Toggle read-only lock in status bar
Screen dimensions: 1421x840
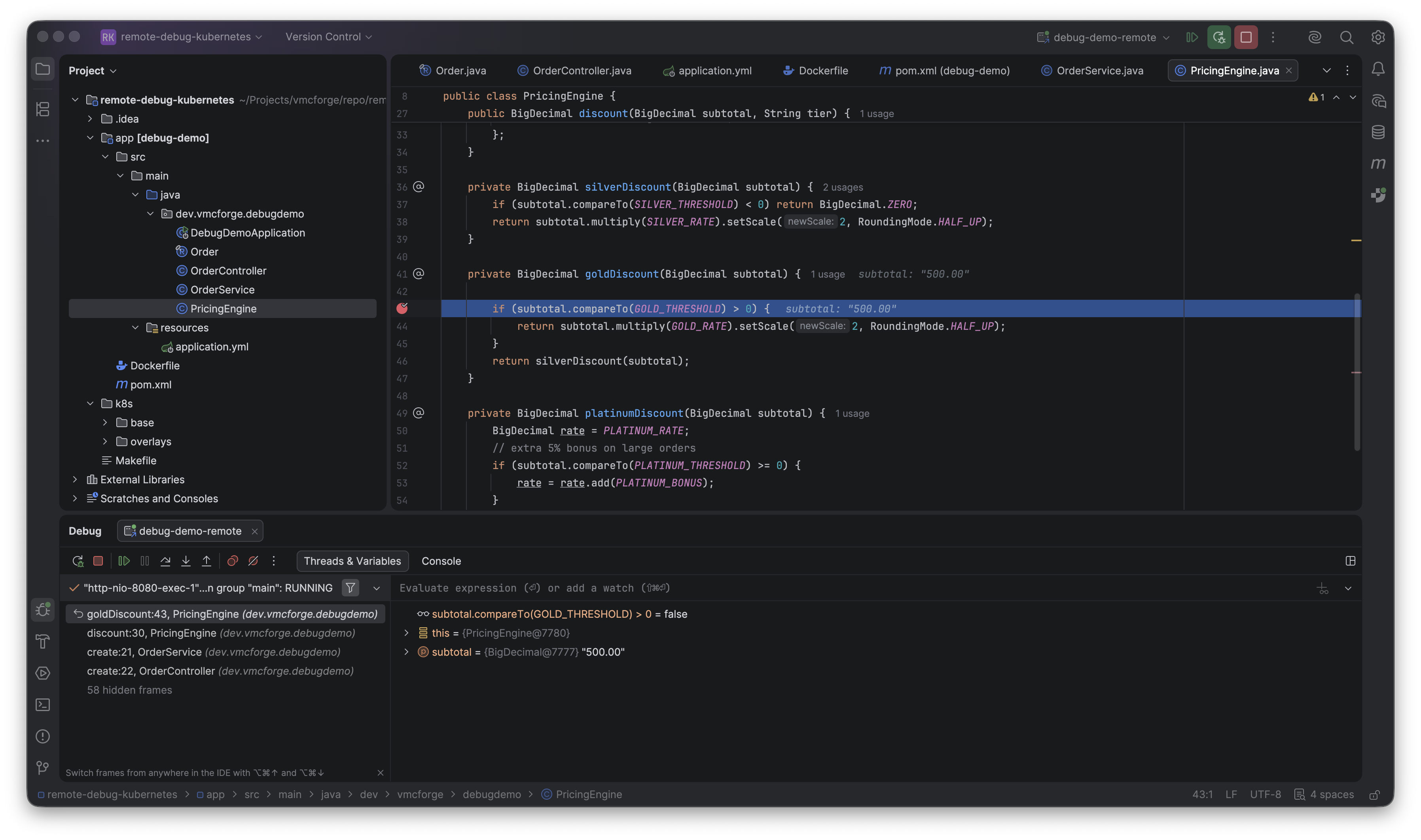(x=1374, y=795)
